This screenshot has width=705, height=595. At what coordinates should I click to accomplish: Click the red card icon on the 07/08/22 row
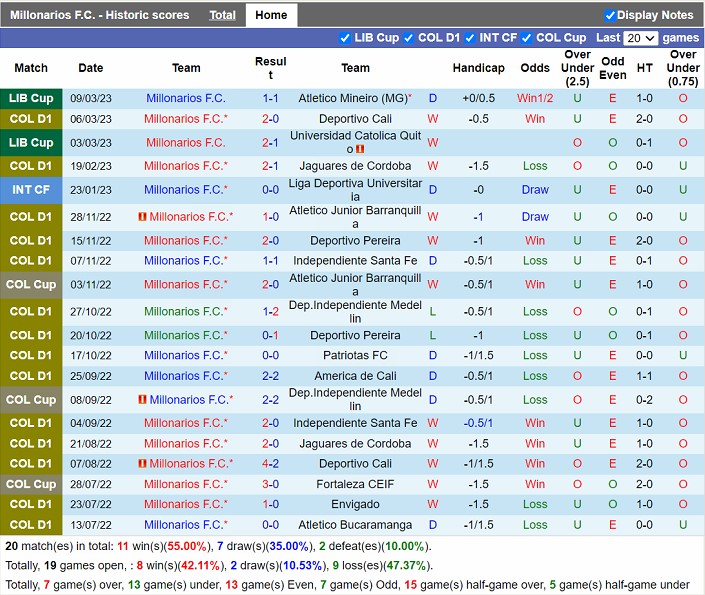point(142,464)
